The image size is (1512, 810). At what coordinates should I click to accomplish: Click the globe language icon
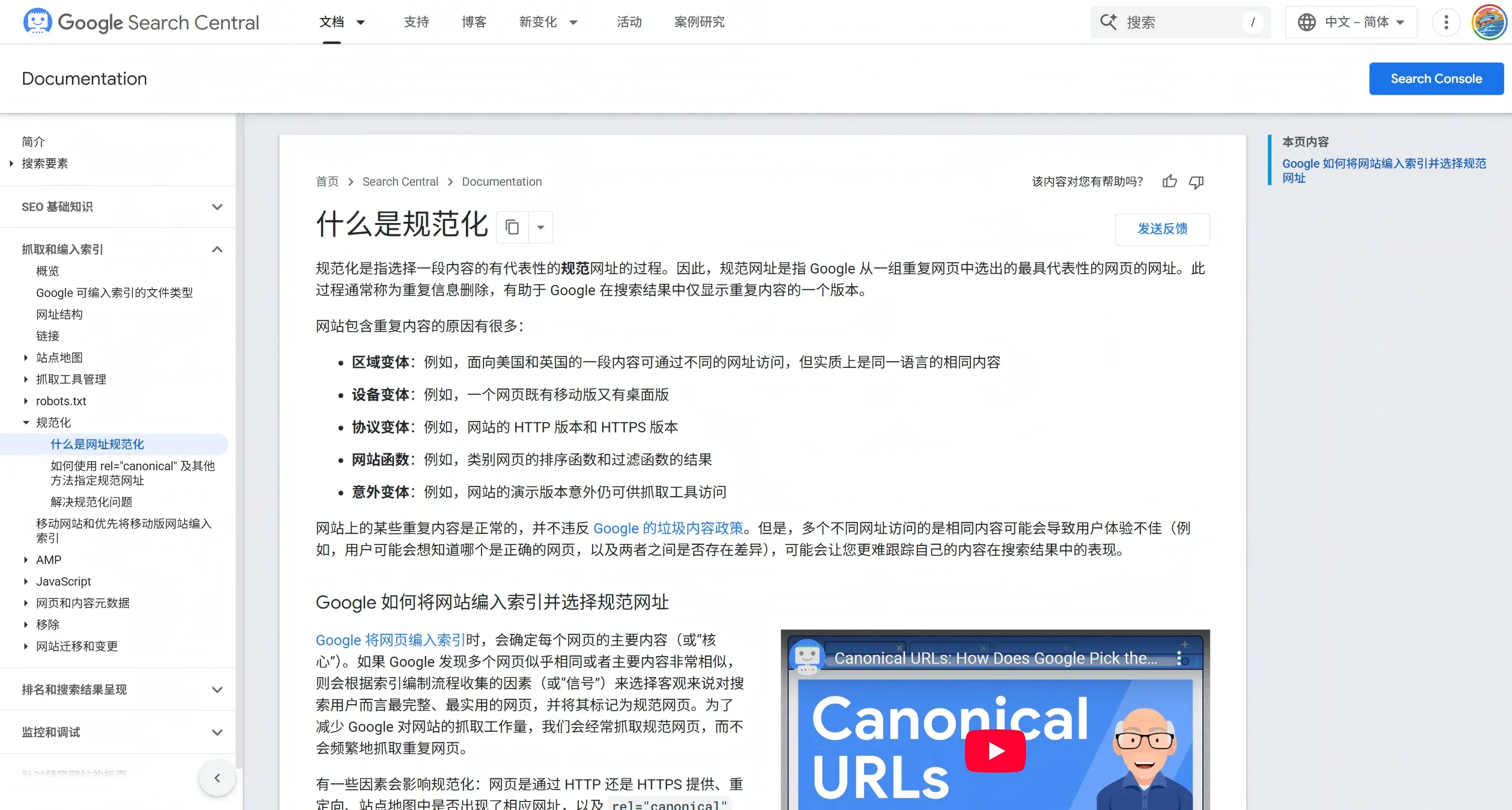[1307, 22]
